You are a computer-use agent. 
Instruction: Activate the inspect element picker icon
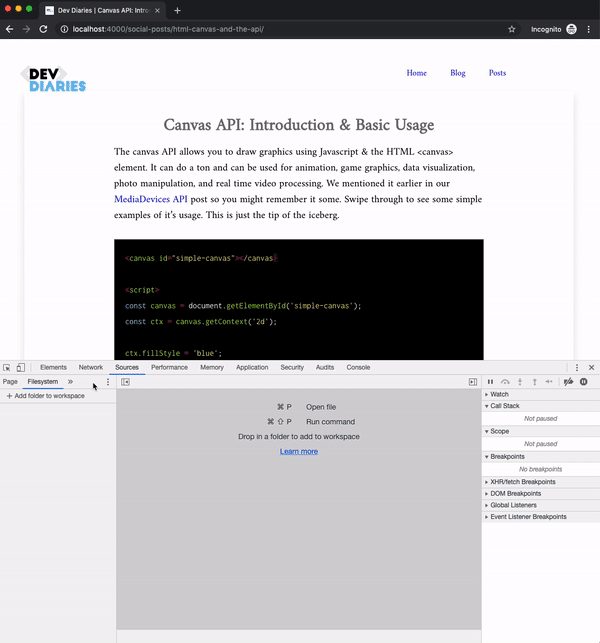click(7, 367)
